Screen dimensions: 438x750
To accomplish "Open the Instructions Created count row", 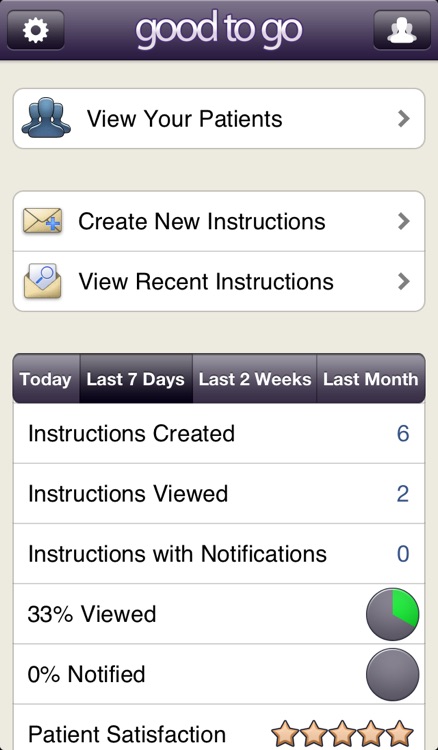I will pyautogui.click(x=219, y=433).
